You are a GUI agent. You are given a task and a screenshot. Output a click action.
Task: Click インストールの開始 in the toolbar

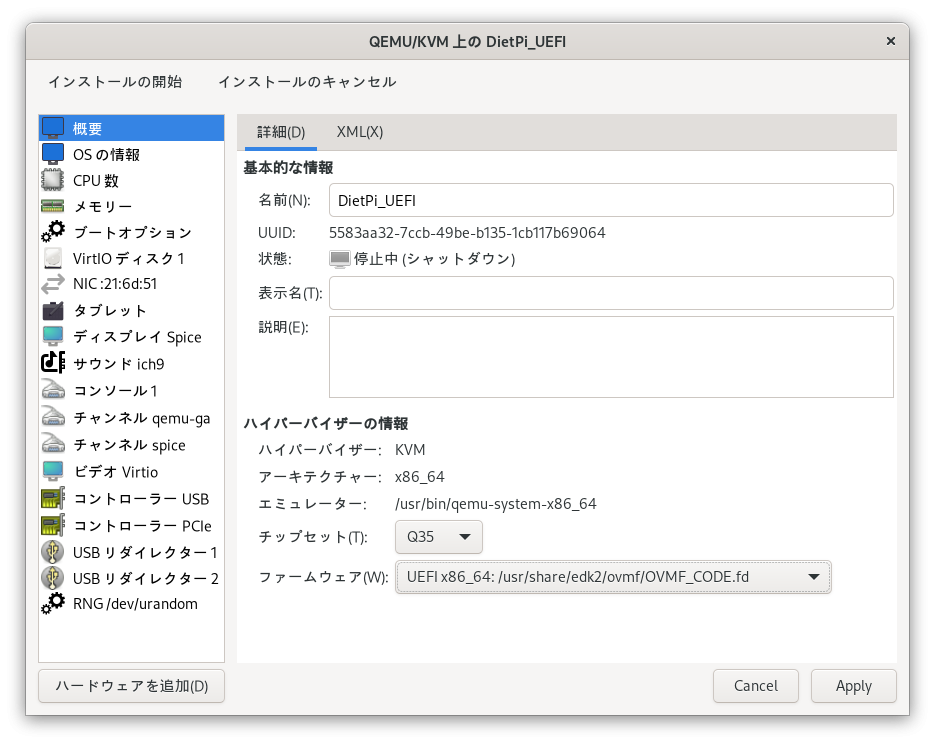[x=115, y=82]
